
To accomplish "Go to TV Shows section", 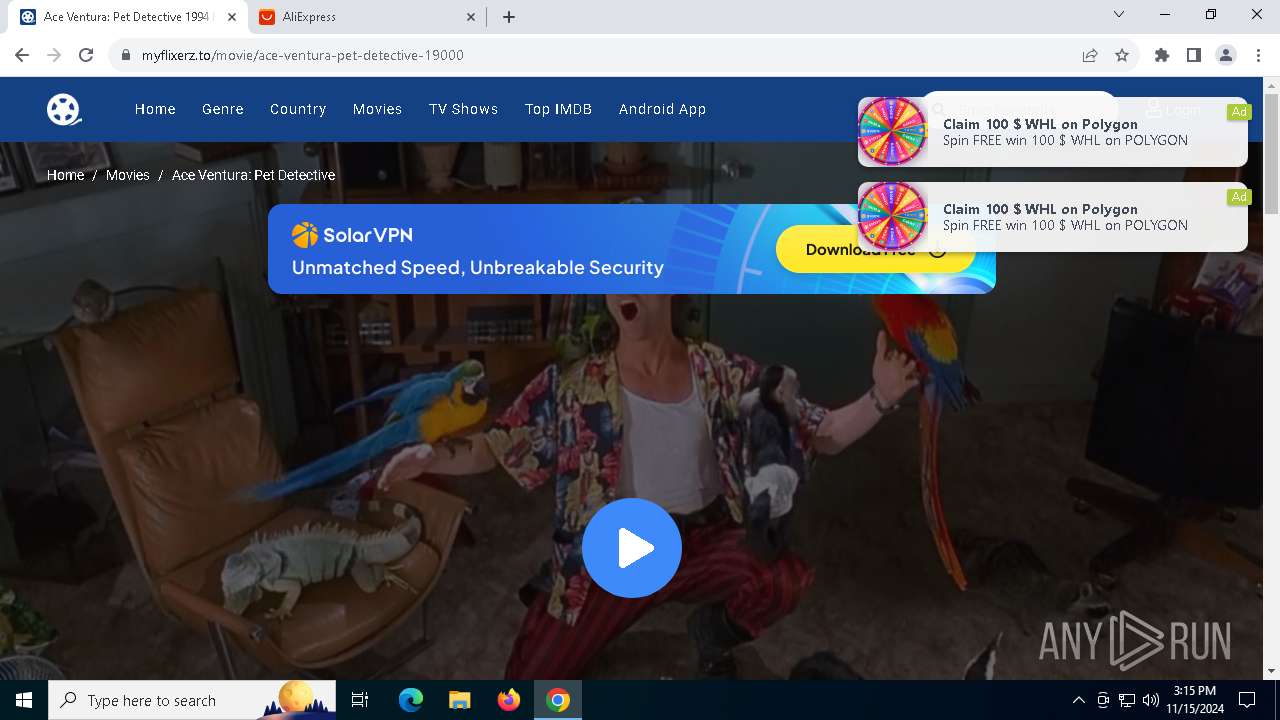I will point(463,109).
